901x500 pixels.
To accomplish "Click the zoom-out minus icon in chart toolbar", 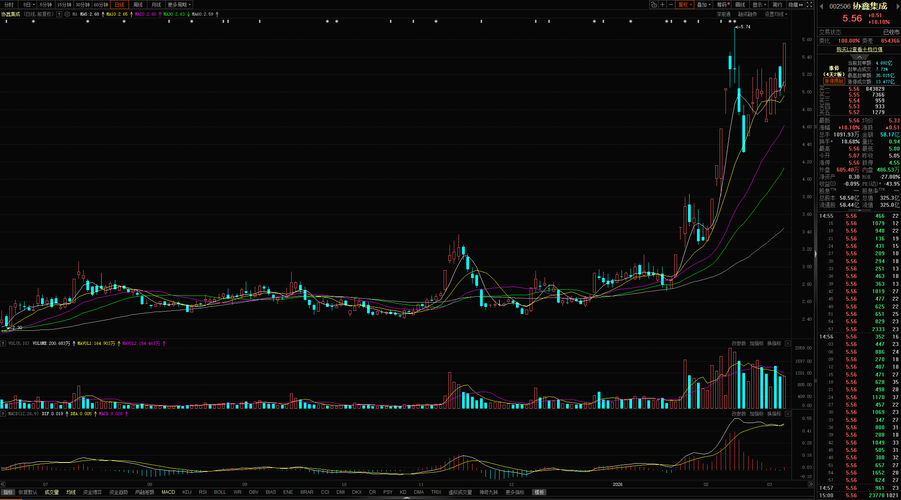I will click(671, 5).
